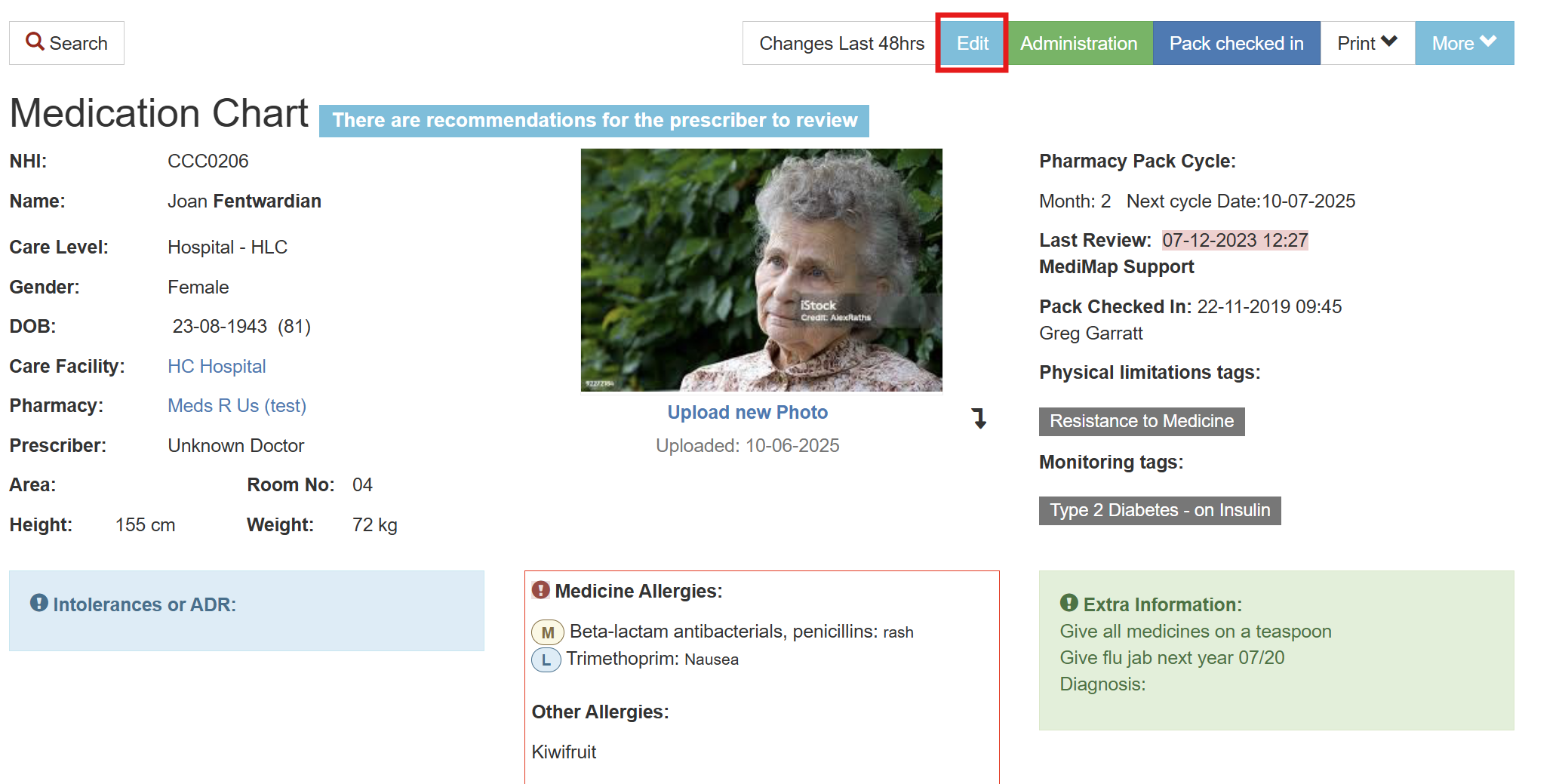Screen dimensions: 1562x784
Task: Click the Intolerances or ADR info icon
Action: coord(38,603)
